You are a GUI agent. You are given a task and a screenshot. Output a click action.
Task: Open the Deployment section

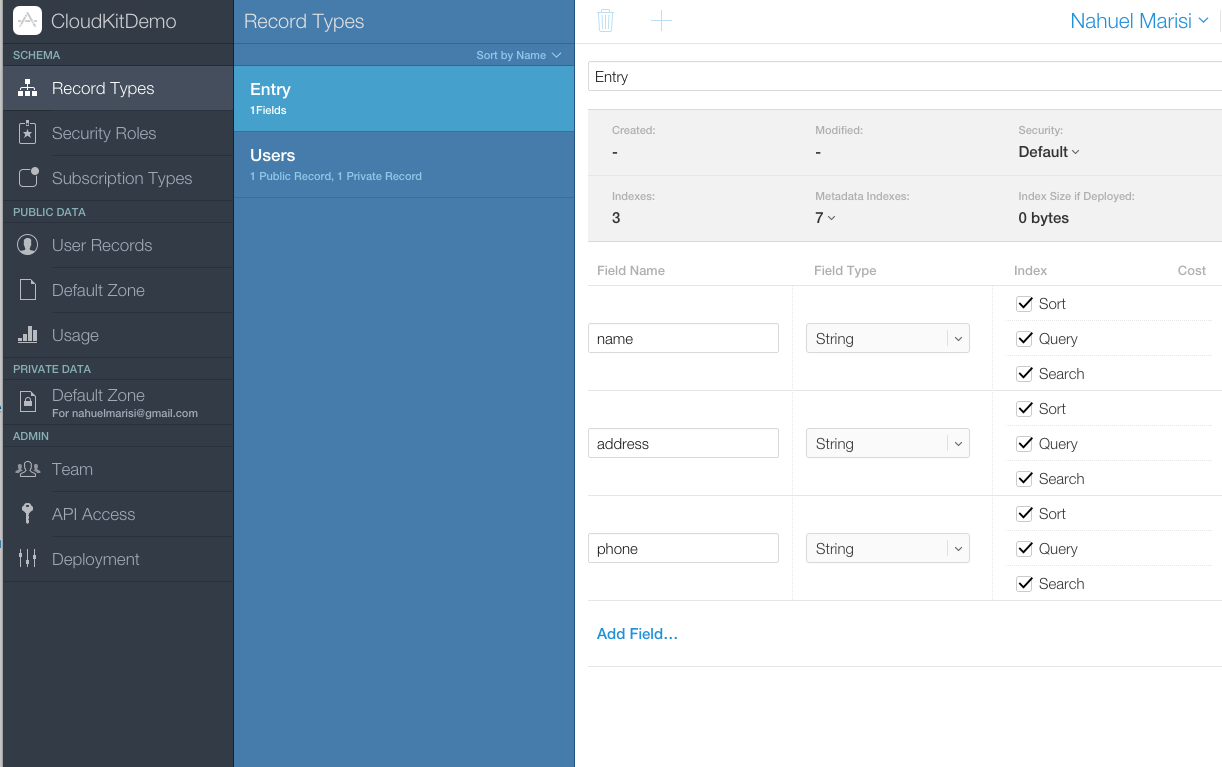(x=117, y=559)
